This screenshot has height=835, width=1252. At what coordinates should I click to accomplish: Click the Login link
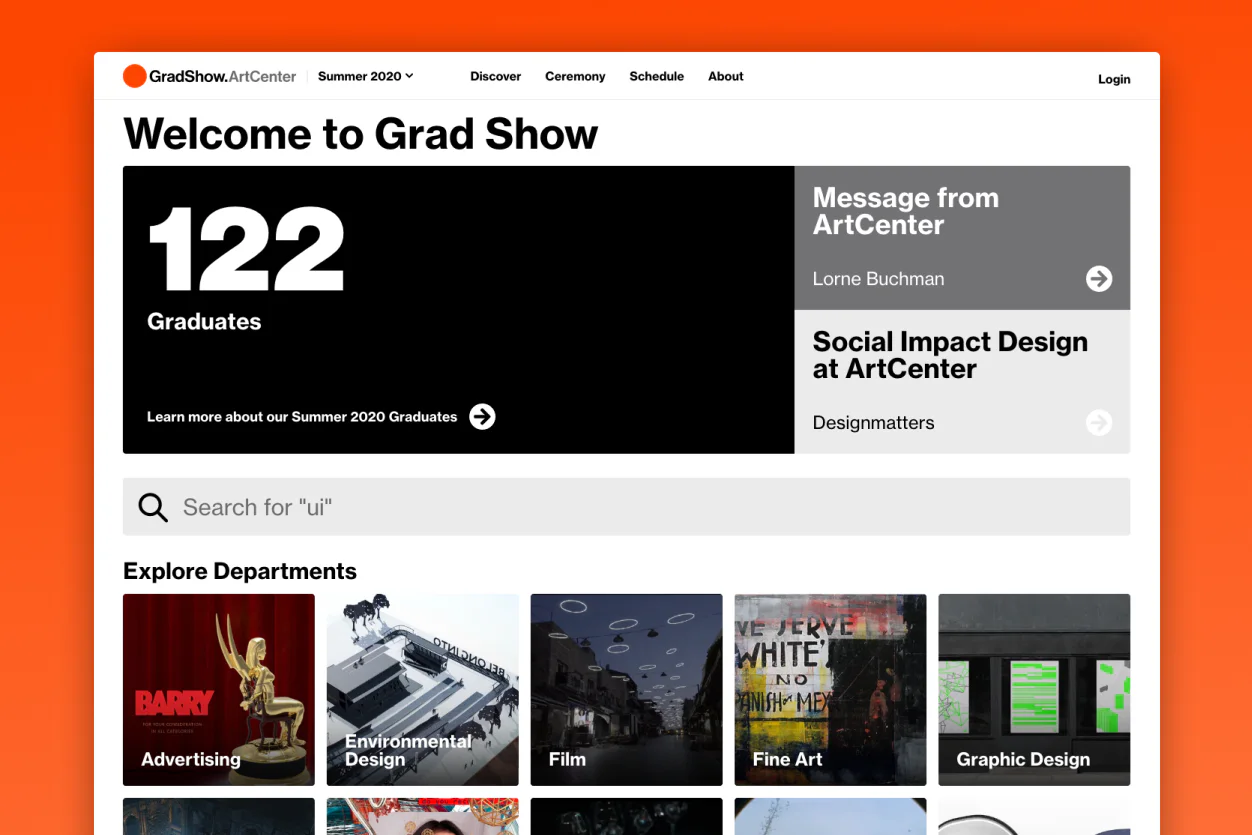1114,79
